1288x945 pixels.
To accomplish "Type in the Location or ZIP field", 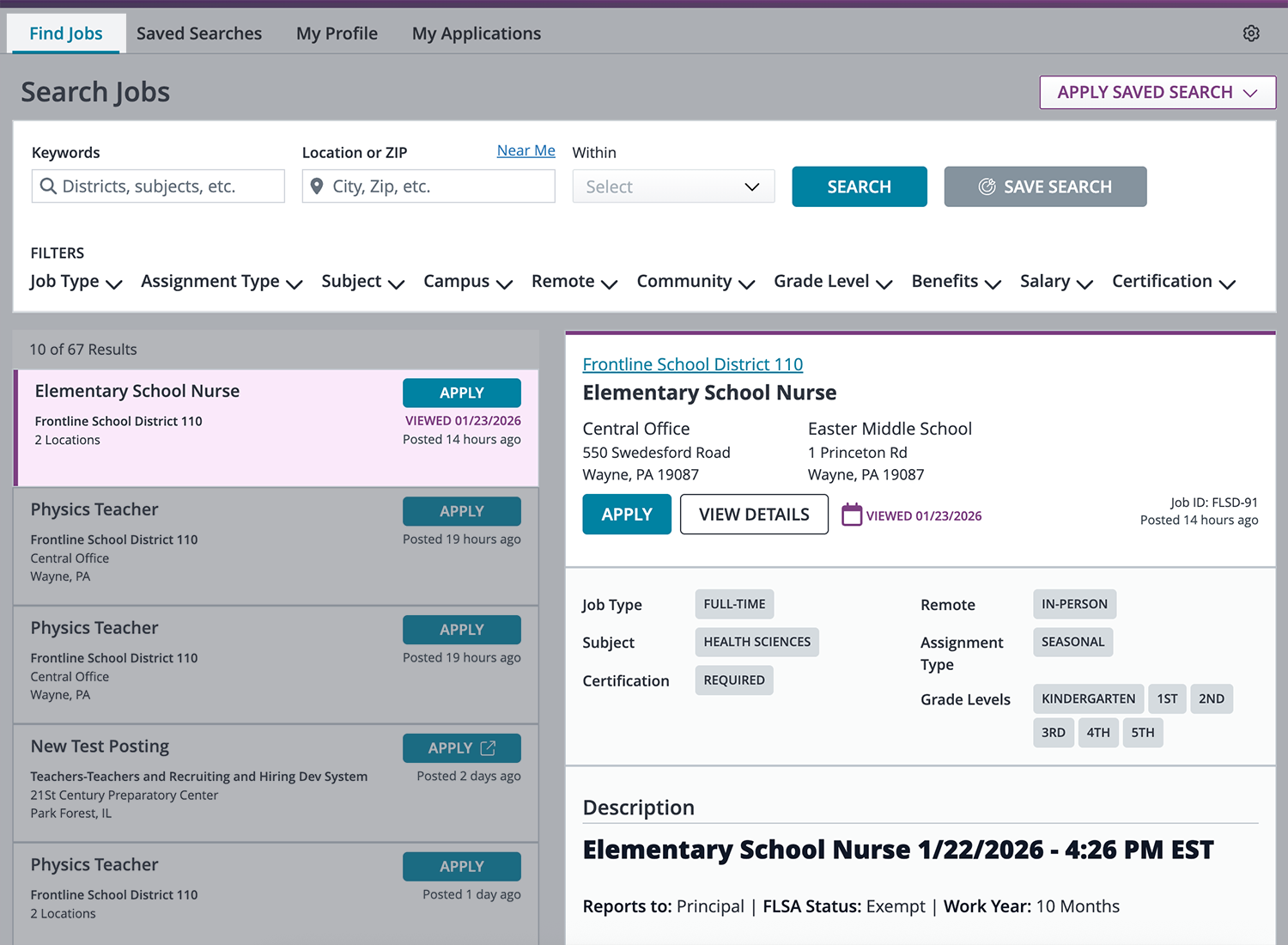I will (x=438, y=186).
